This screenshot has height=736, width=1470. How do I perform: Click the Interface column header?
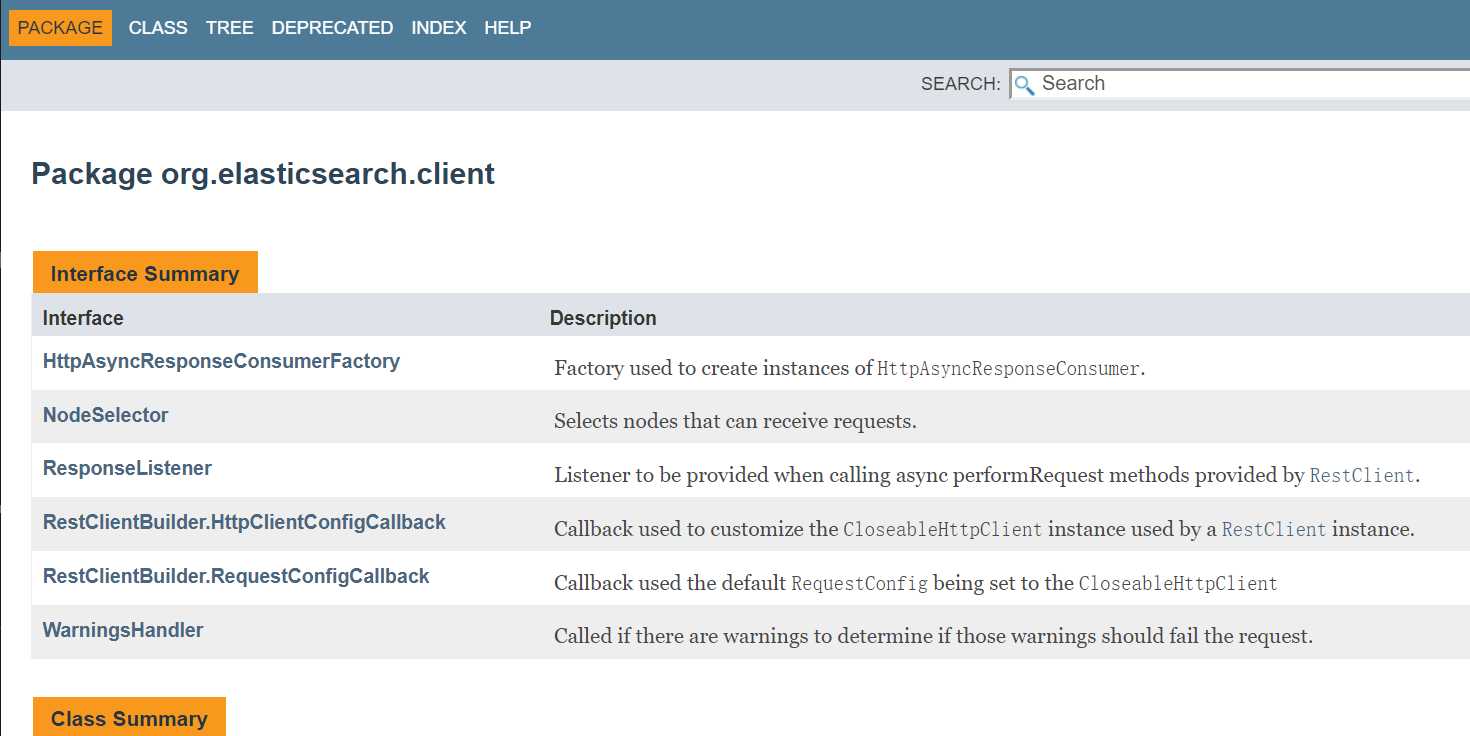click(83, 318)
